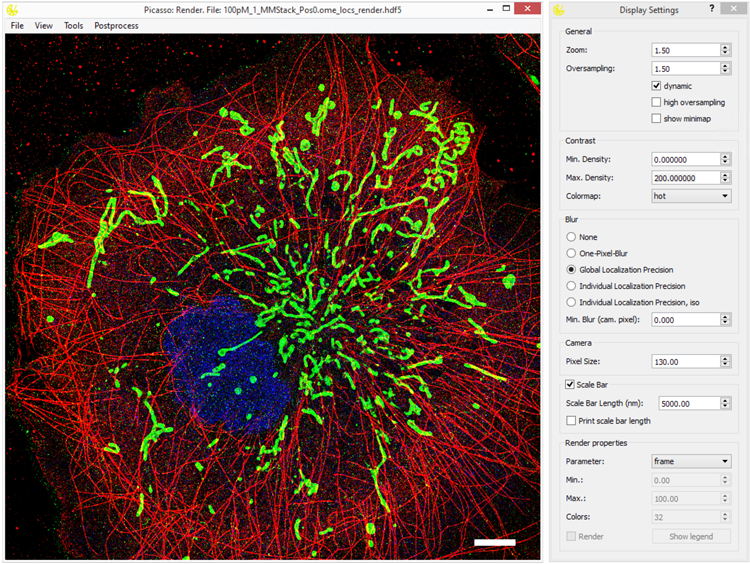Adjust the Oversampling spinner arrows
This screenshot has height=564, width=750.
coord(725,69)
